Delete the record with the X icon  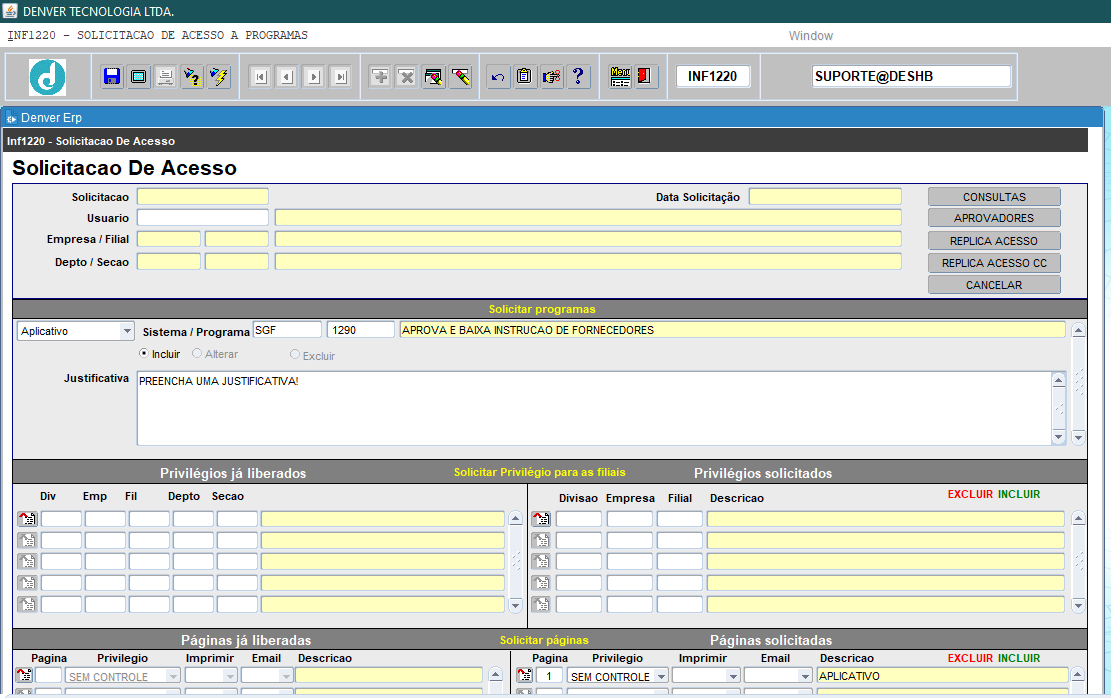[407, 77]
